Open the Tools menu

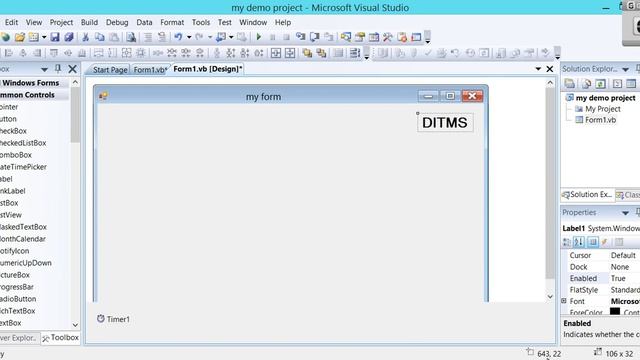(201, 22)
